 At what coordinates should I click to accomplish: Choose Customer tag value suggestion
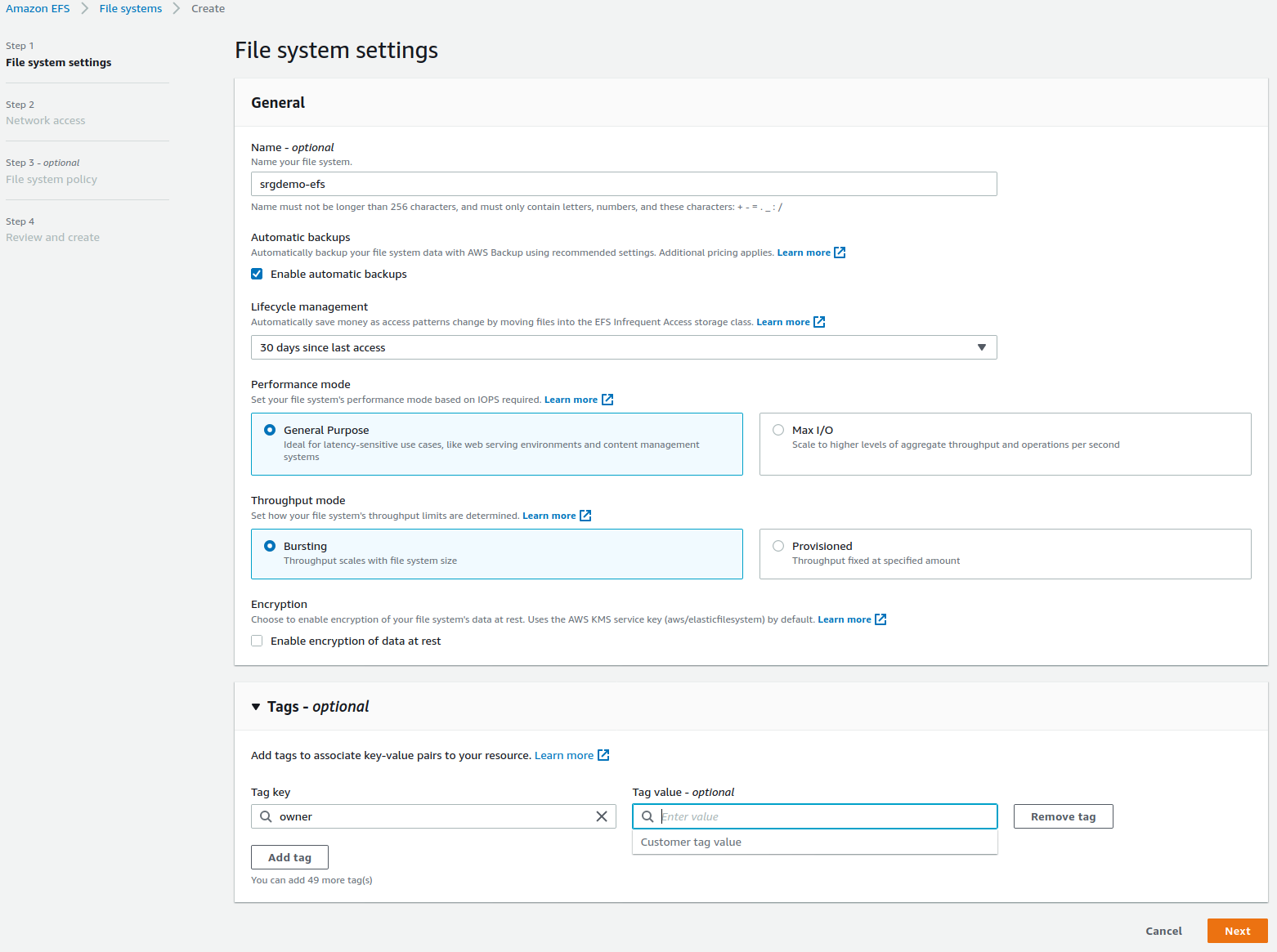tap(691, 842)
